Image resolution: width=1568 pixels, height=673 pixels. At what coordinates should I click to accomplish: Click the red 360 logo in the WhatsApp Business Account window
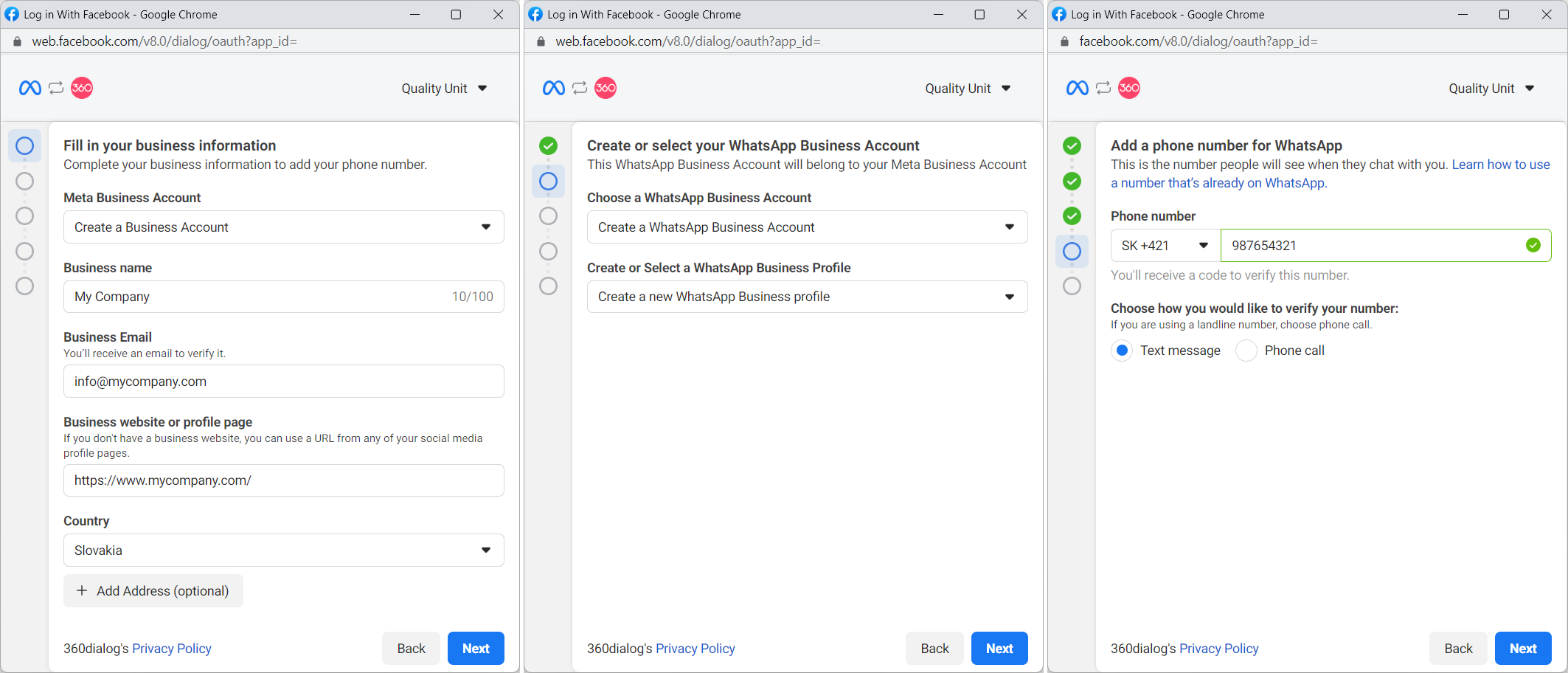pyautogui.click(x=606, y=89)
